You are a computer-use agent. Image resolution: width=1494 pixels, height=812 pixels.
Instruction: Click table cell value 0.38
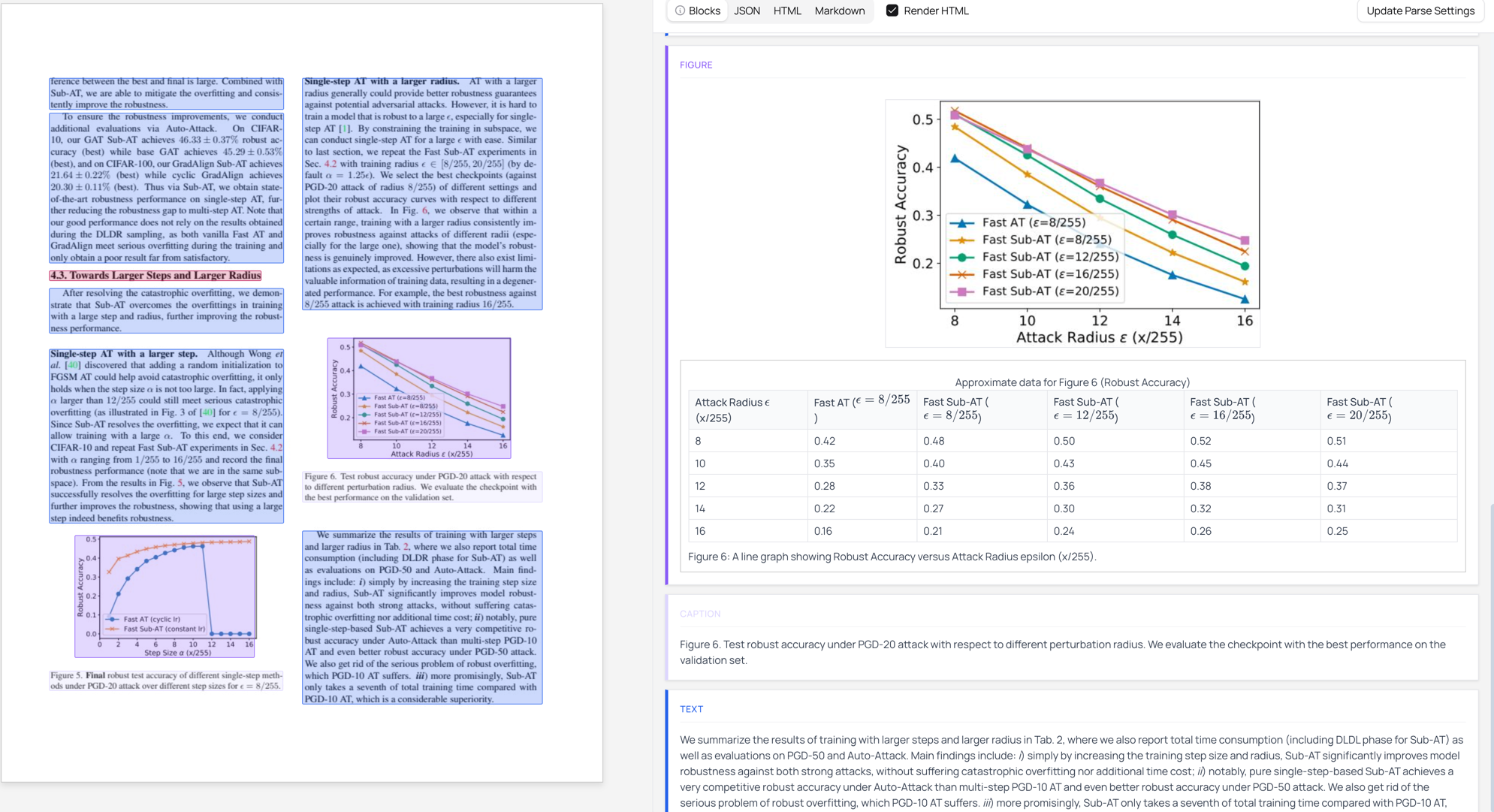click(x=1201, y=486)
